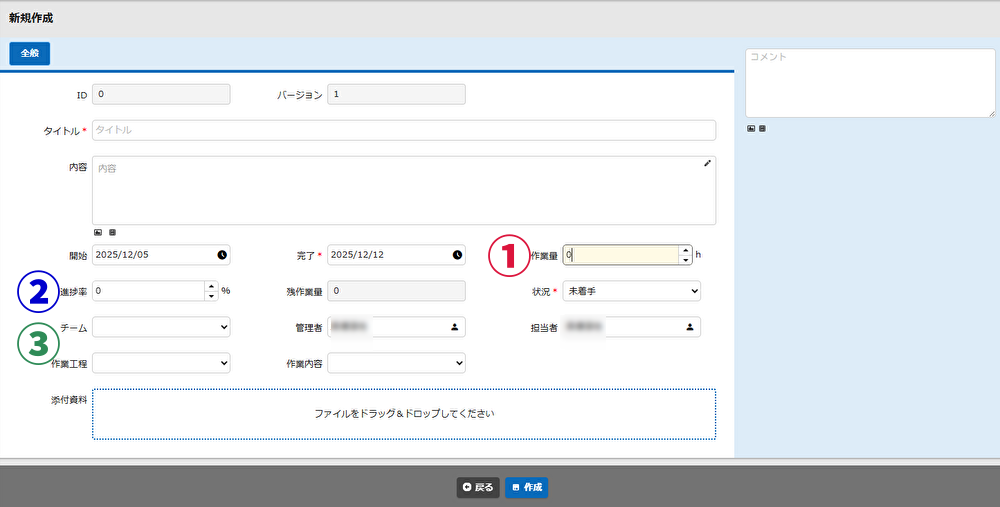Click into the タイトル input field

[404, 130]
